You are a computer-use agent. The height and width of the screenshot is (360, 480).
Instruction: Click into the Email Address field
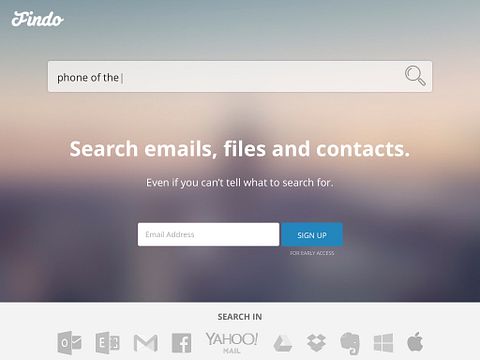208,234
